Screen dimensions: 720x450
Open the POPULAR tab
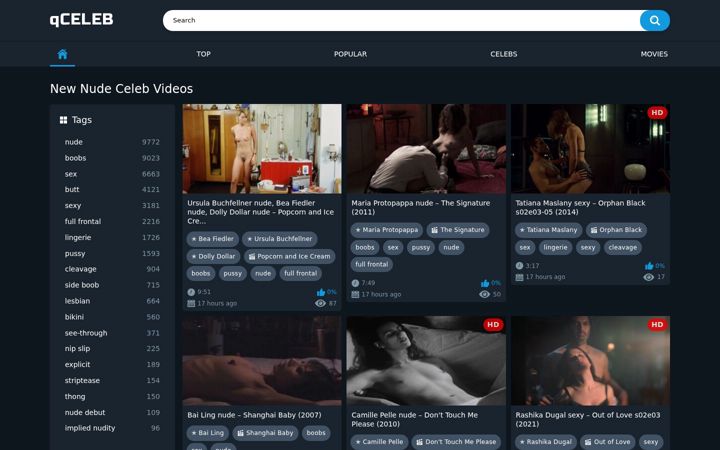pyautogui.click(x=350, y=54)
